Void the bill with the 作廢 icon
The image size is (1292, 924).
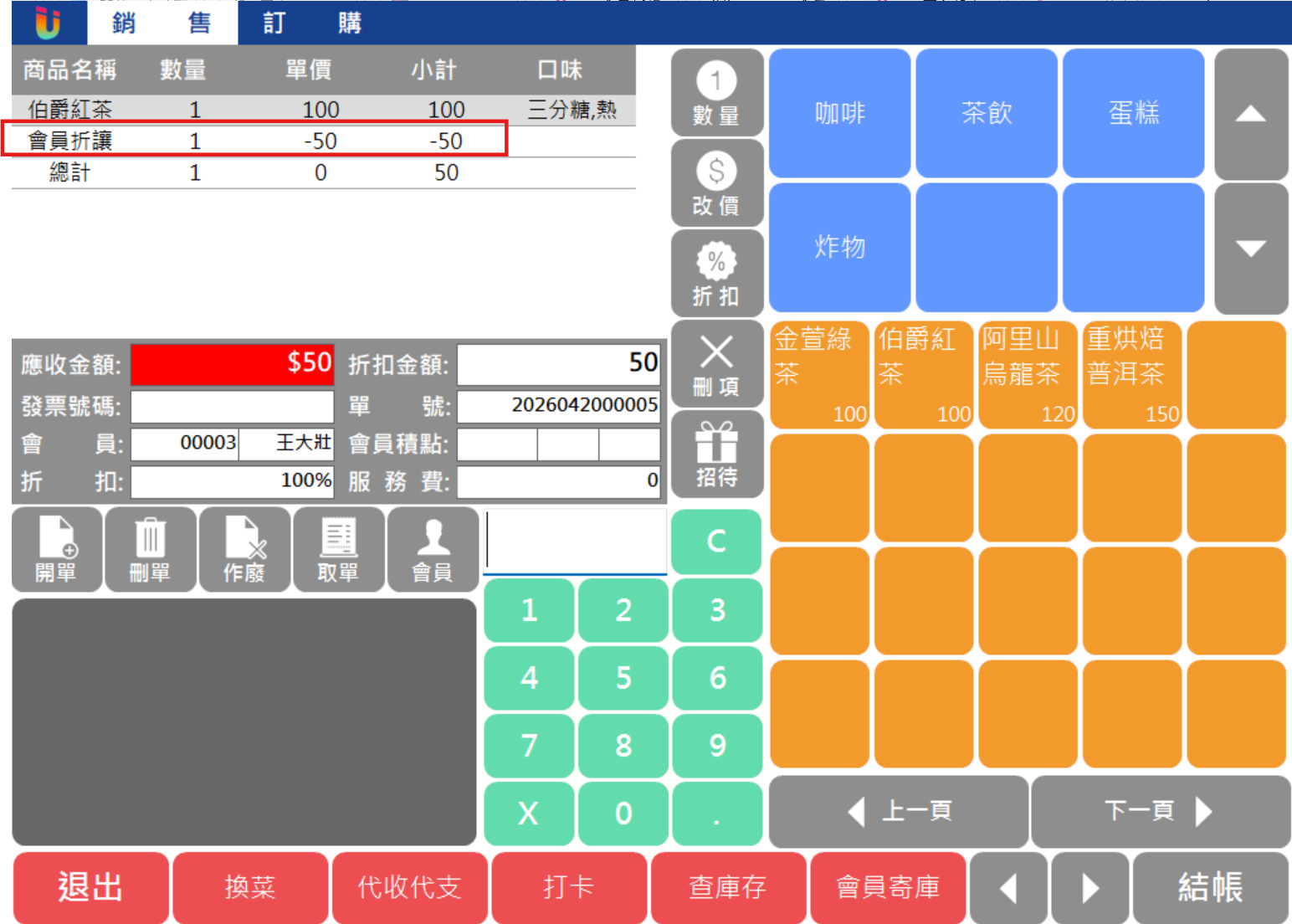pyautogui.click(x=244, y=550)
